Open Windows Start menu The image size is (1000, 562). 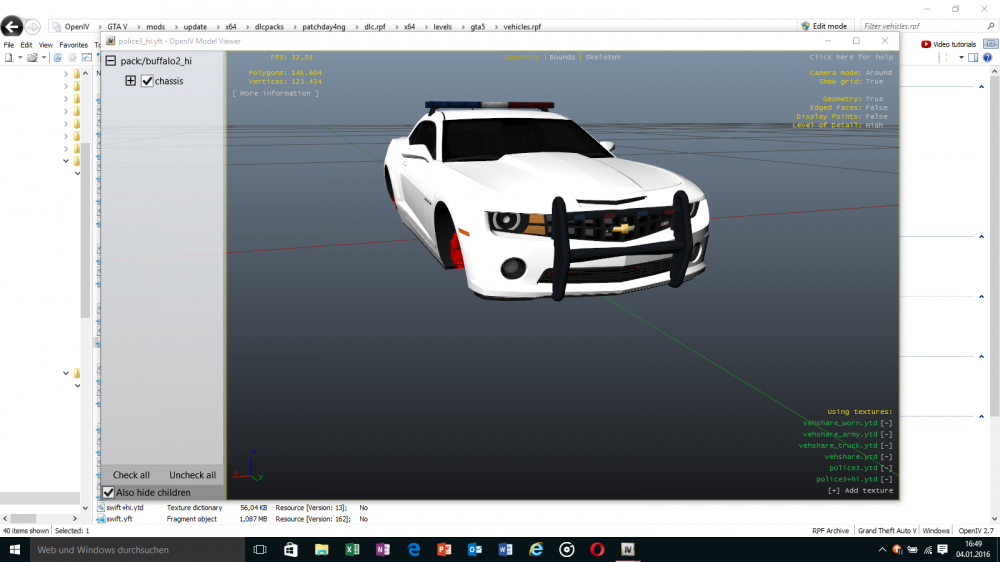coord(15,549)
